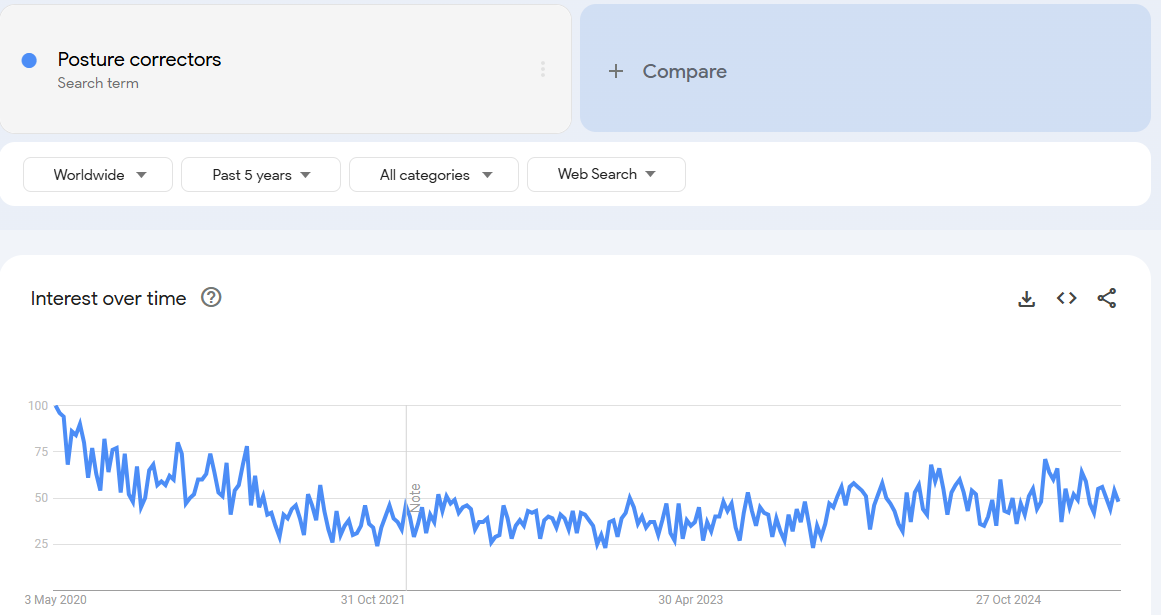Viewport: 1161px width, 615px height.
Task: Click the Search term subtitle text
Action: click(x=98, y=83)
